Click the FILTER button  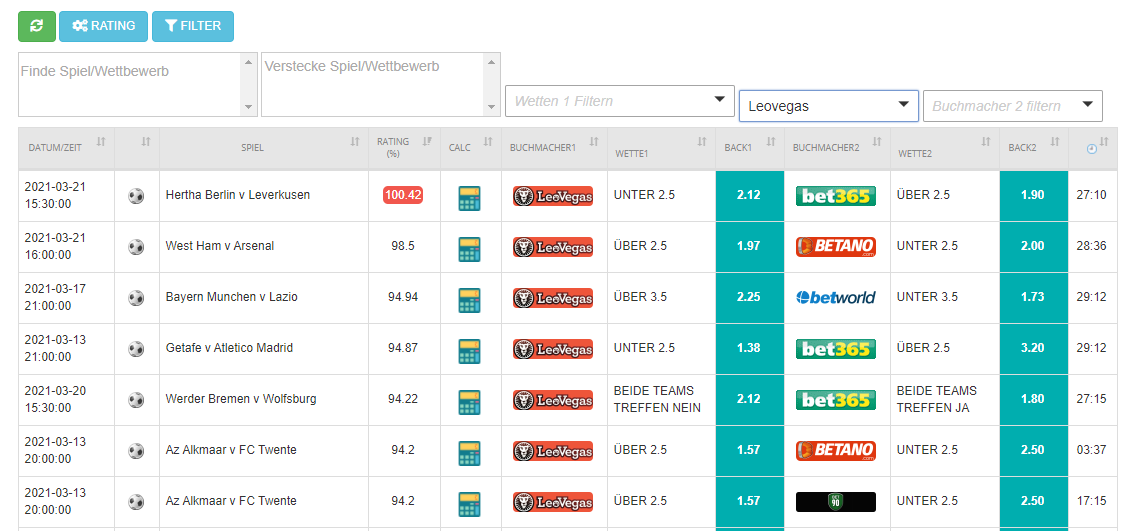pyautogui.click(x=192, y=26)
